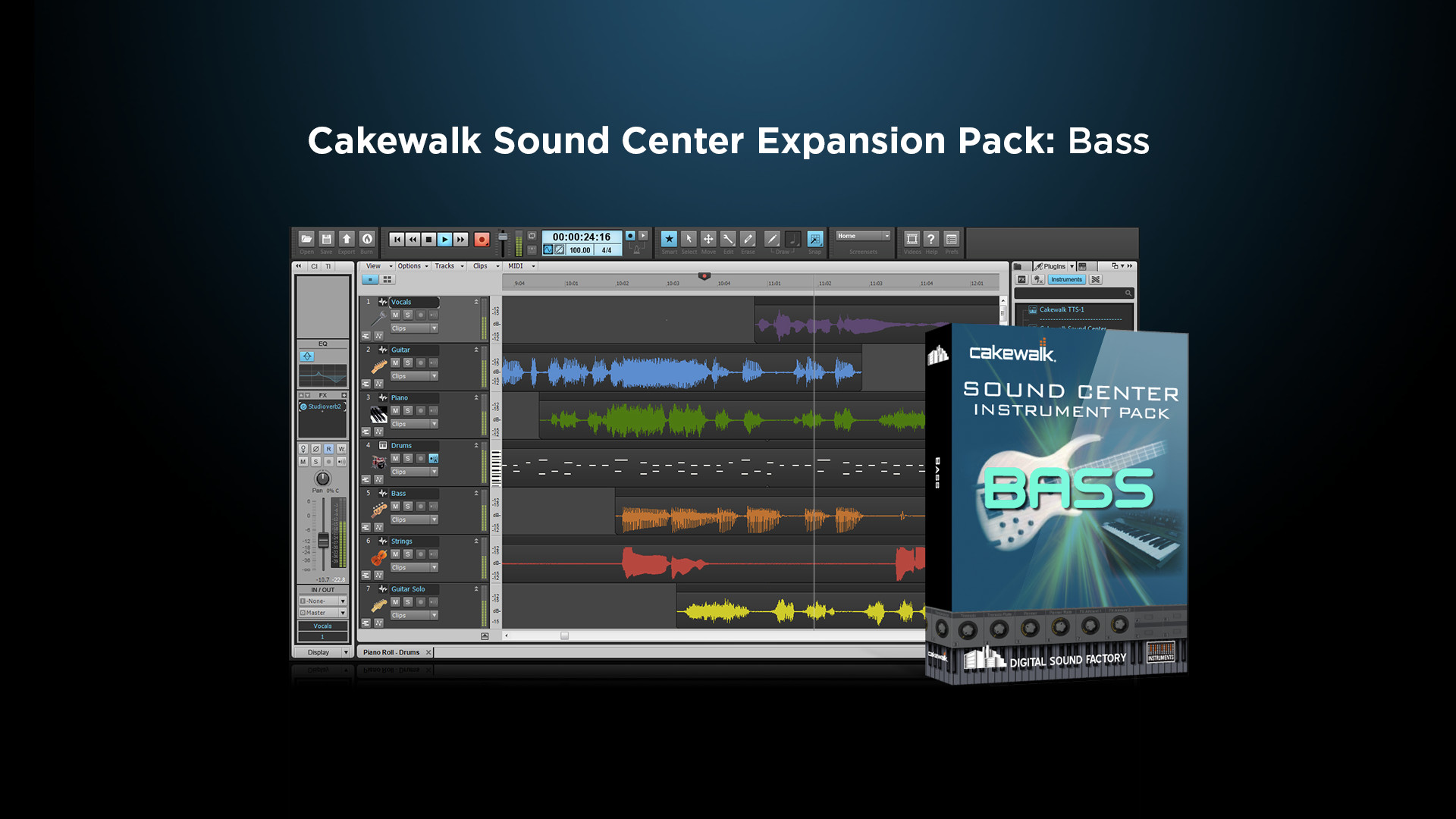Image resolution: width=1456 pixels, height=819 pixels.
Task: Solo the Piano track
Action: click(408, 410)
